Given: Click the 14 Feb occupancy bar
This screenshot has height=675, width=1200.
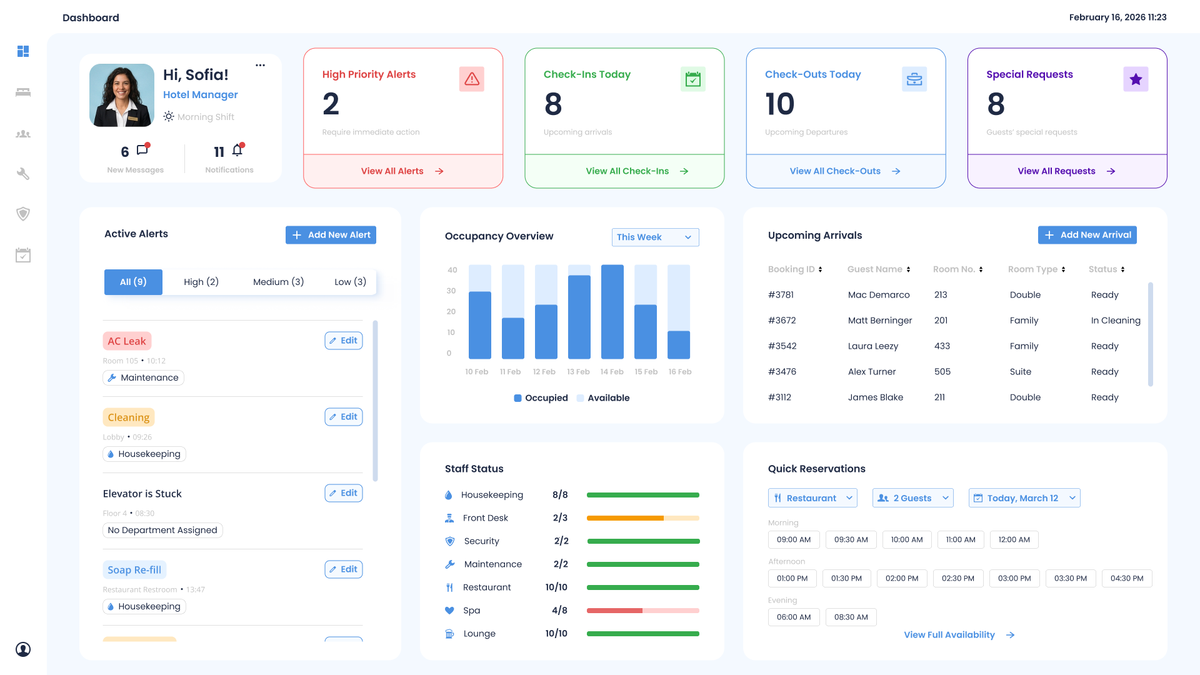Looking at the screenshot, I should (x=613, y=312).
